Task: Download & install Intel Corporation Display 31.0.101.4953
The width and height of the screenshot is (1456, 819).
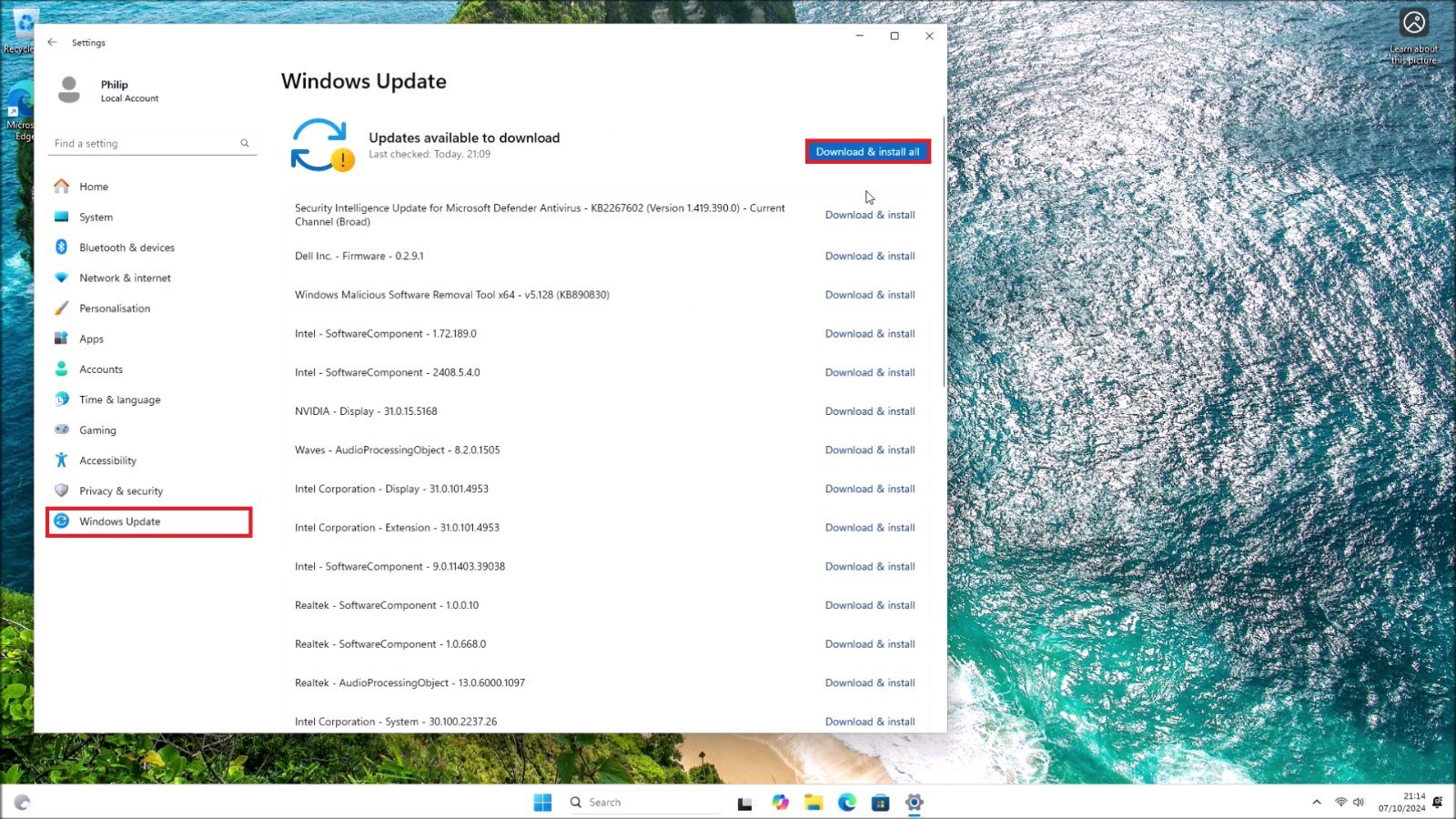Action: pyautogui.click(x=870, y=489)
